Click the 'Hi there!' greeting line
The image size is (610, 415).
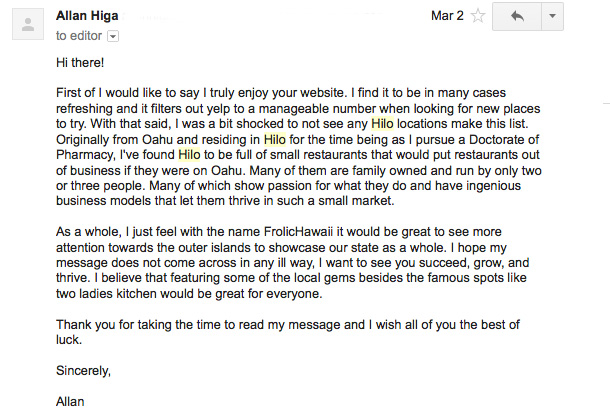[80, 63]
